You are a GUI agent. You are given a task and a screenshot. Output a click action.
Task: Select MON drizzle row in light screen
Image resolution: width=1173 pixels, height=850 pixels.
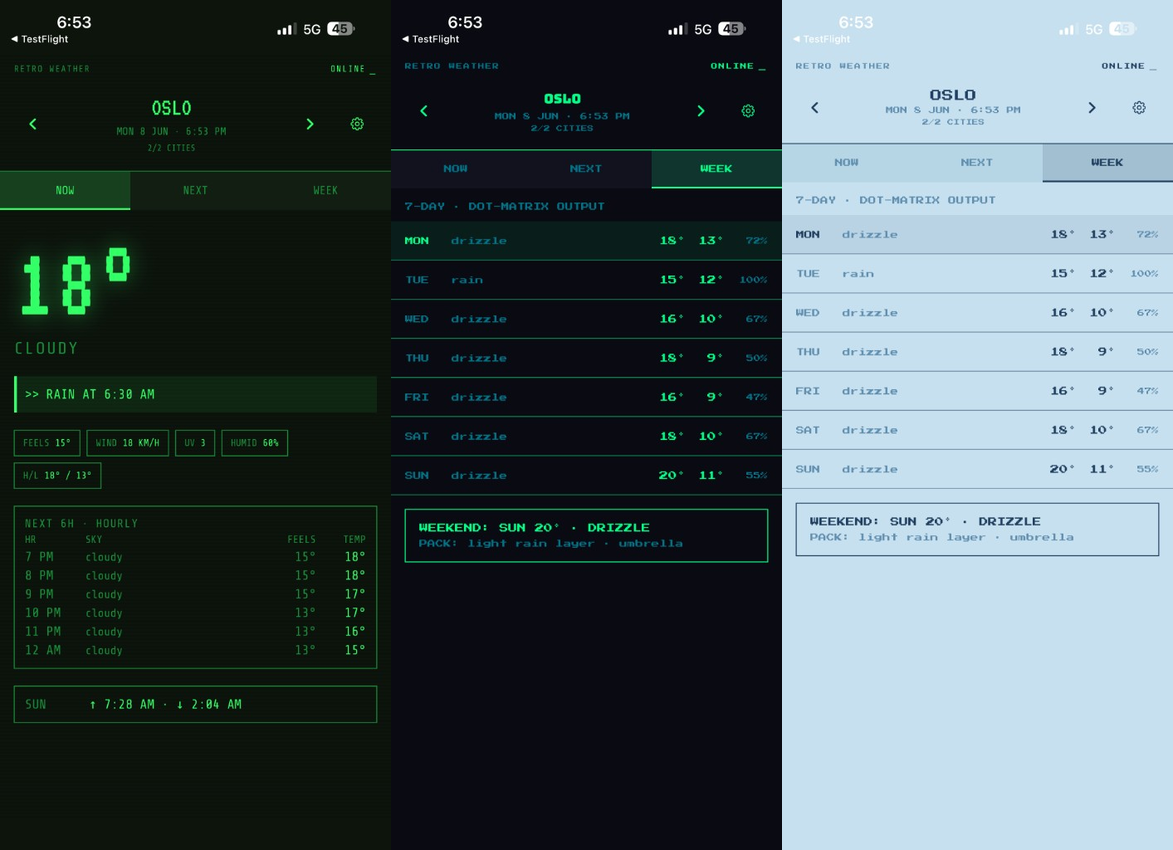pos(978,235)
